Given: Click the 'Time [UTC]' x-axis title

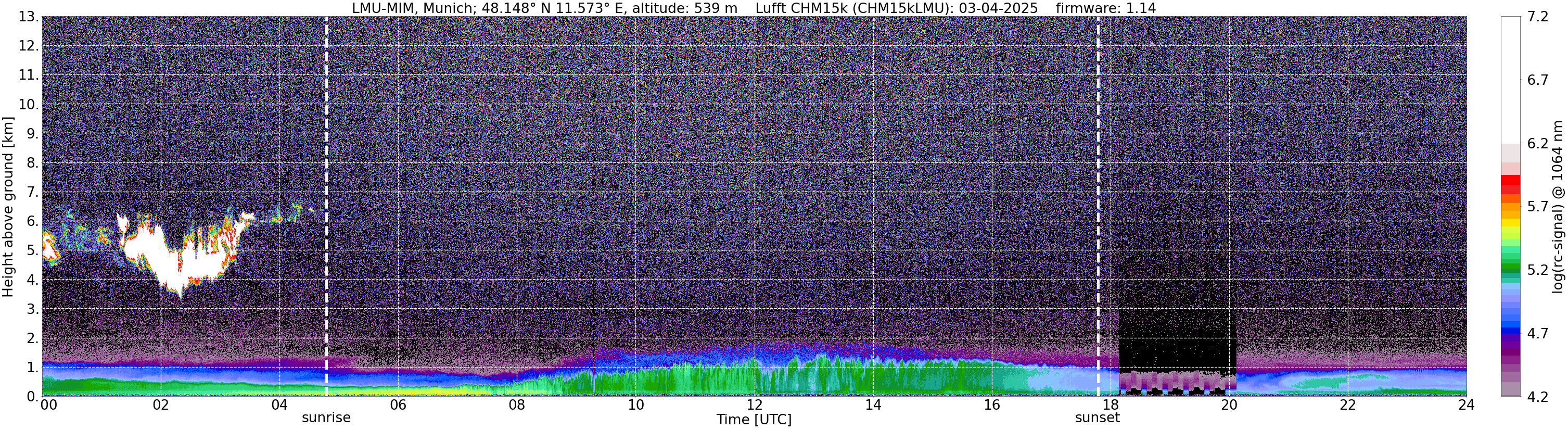Looking at the screenshot, I should (754, 420).
